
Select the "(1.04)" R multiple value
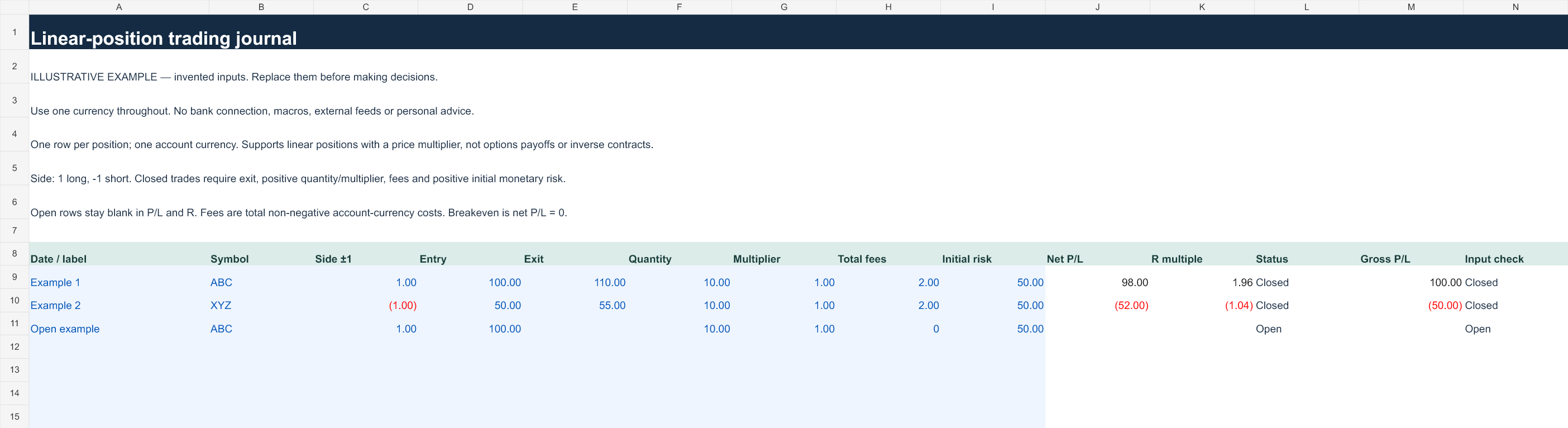pos(1239,306)
